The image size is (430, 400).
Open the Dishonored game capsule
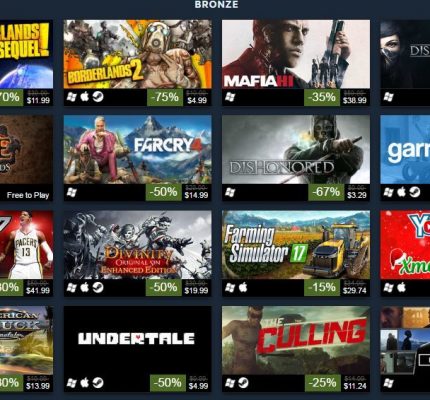tap(296, 149)
